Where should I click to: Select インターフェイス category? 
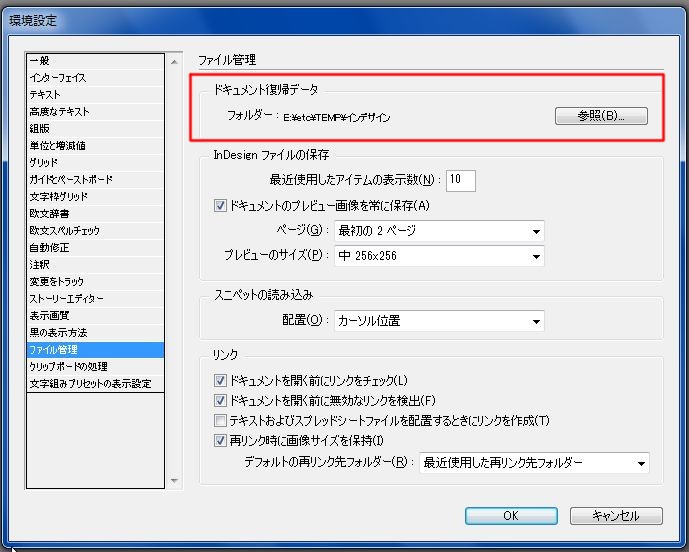[95, 78]
